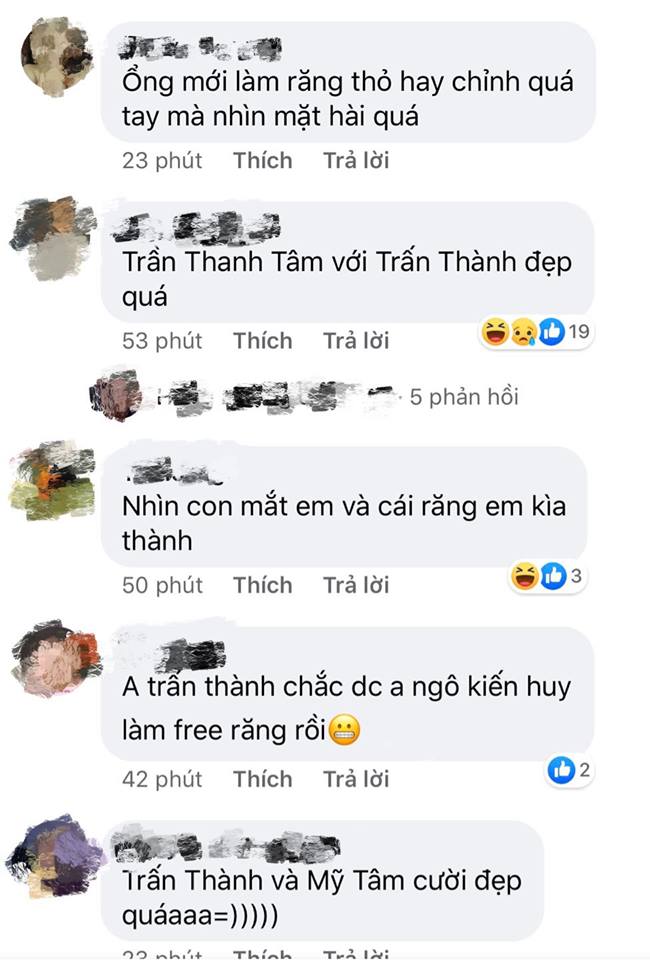Click the grimacing emoji in the ngô kiến huy comment
This screenshot has height=960, width=650.
(345, 730)
